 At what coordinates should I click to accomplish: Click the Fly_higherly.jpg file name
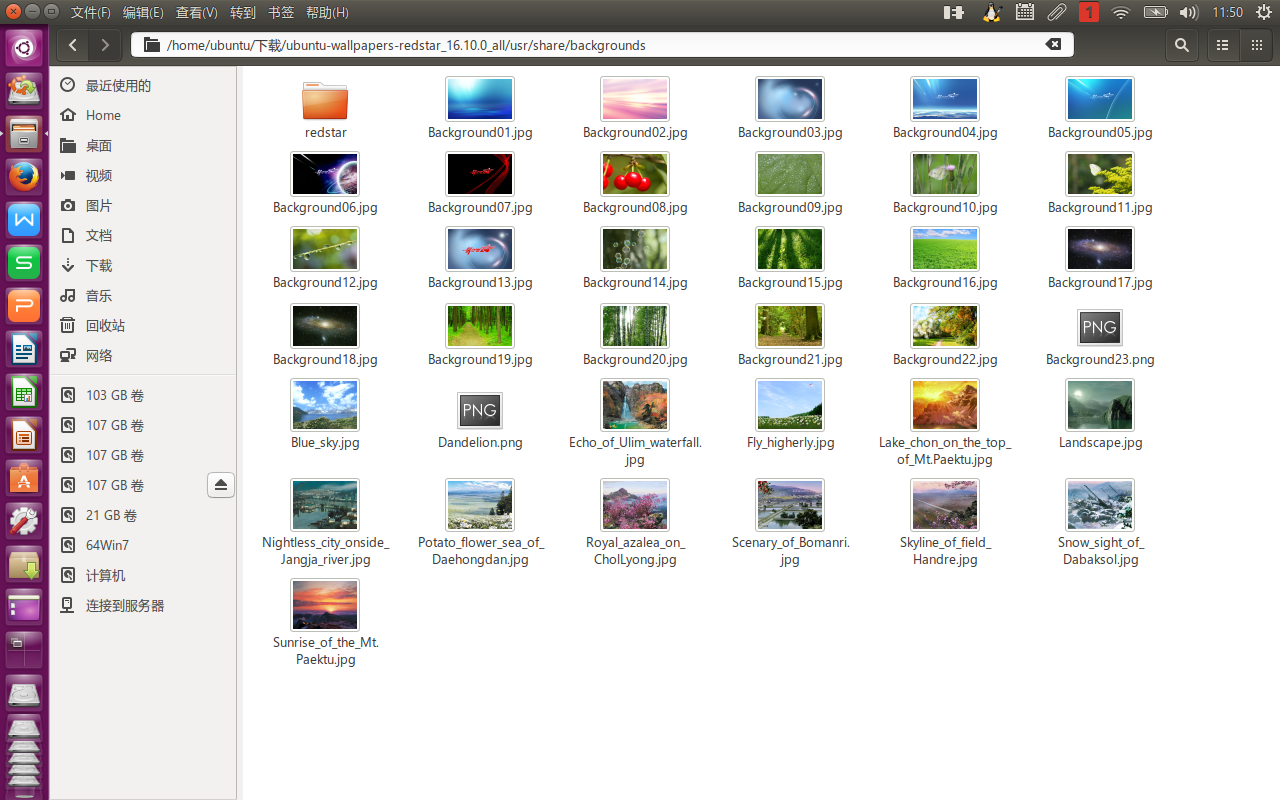pyautogui.click(x=790, y=443)
